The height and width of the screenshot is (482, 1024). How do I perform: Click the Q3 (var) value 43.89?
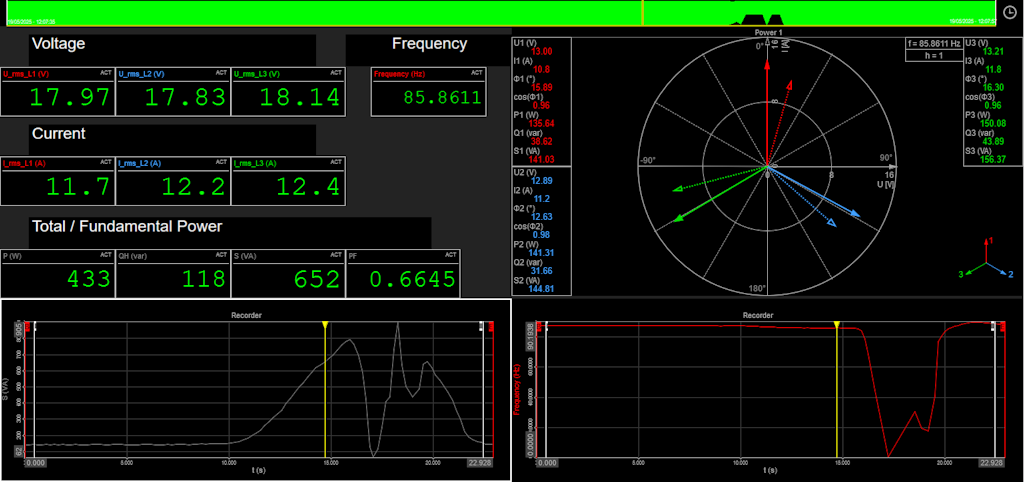pyautogui.click(x=993, y=141)
